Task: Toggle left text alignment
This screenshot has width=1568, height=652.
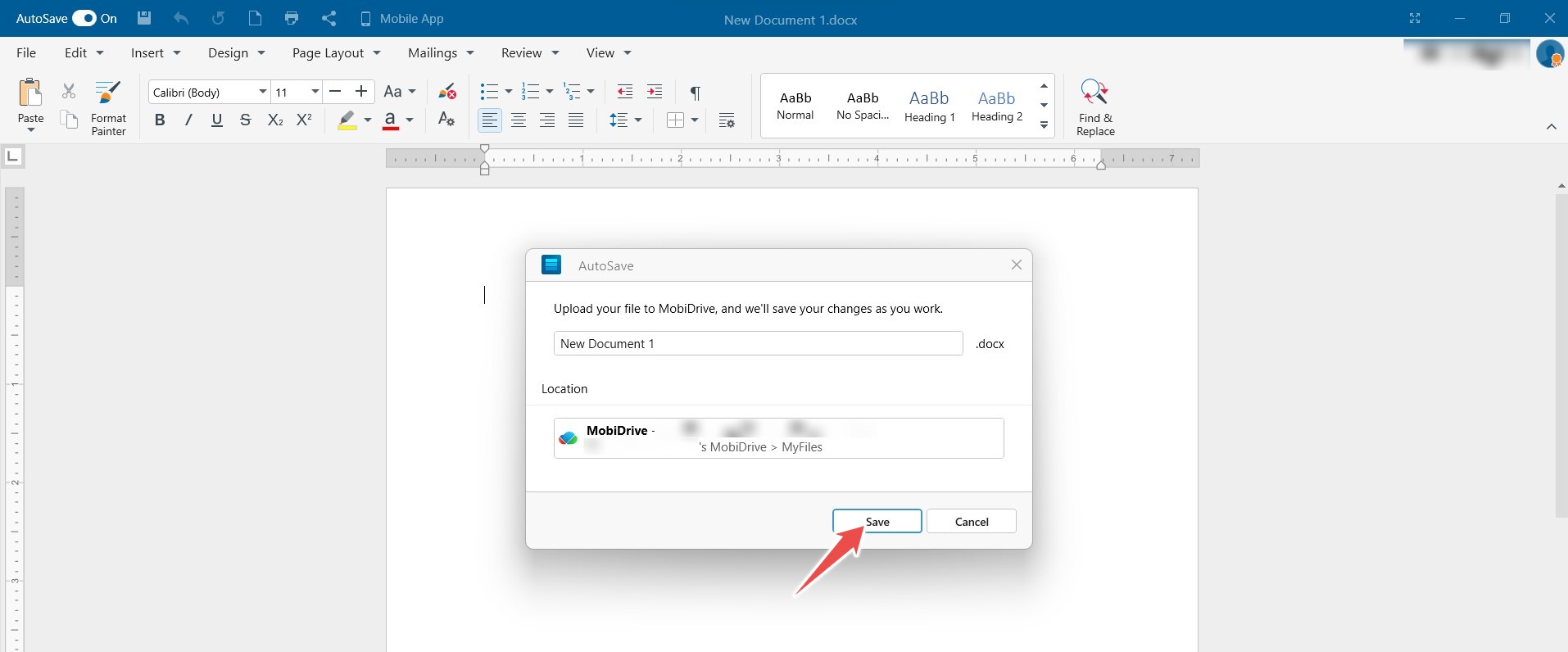Action: coord(490,120)
